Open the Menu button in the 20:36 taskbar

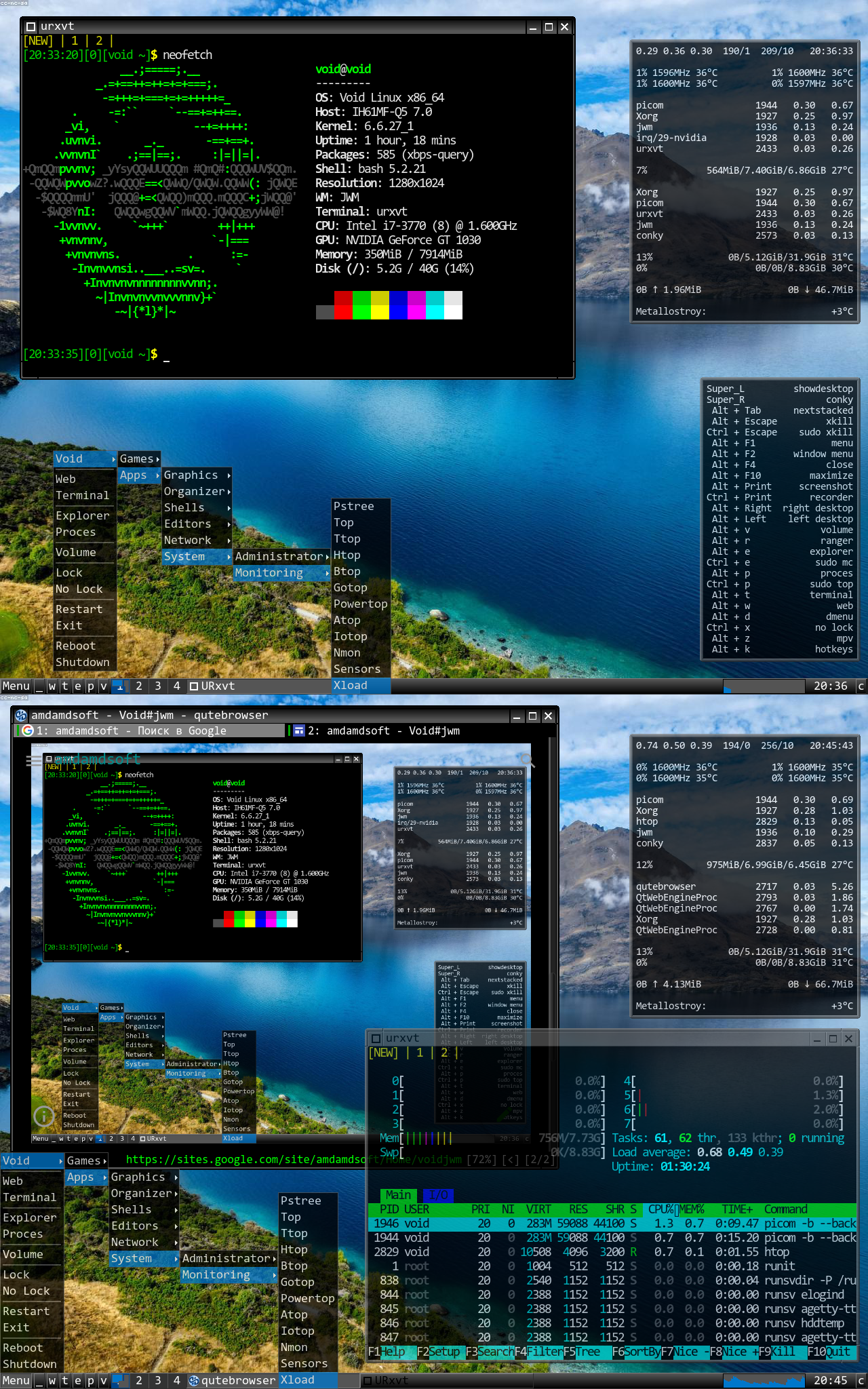point(16,686)
